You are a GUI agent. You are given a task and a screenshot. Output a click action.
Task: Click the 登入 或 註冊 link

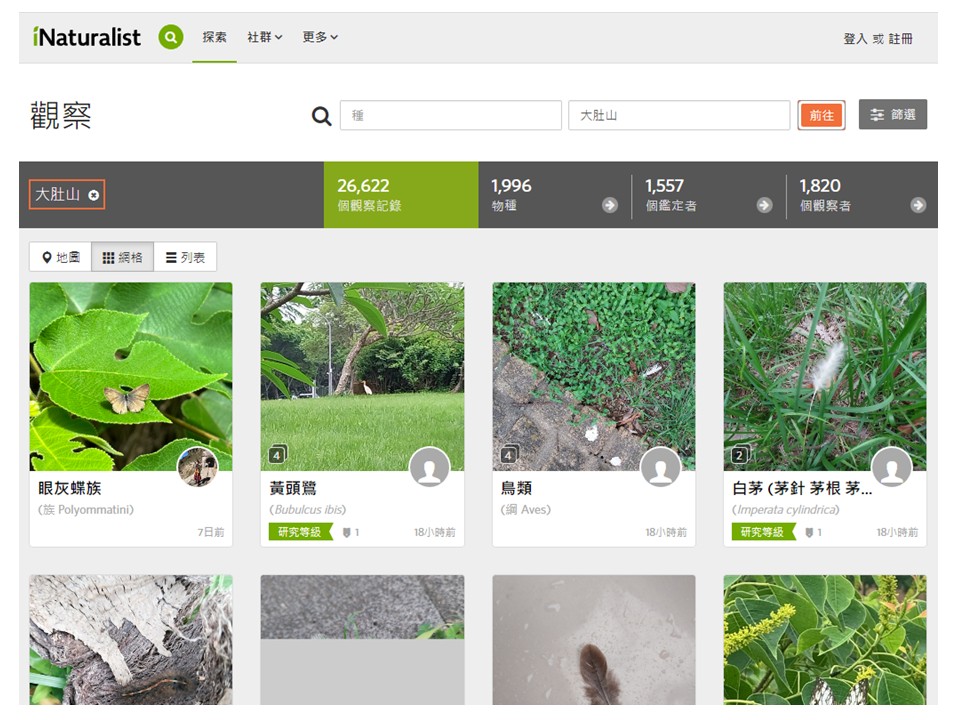click(877, 38)
